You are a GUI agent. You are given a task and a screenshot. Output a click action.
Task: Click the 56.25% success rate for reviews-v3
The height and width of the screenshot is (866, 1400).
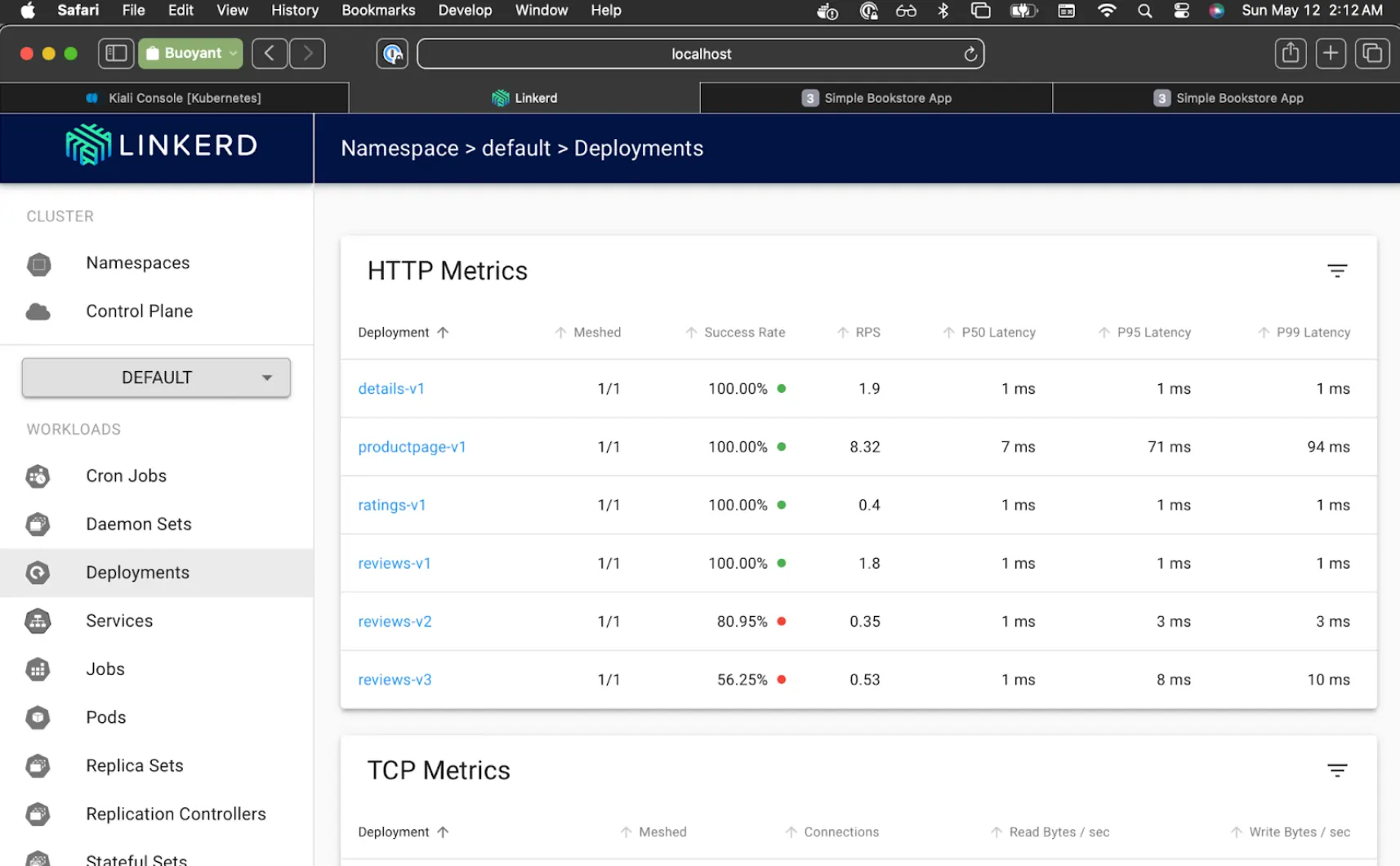pyautogui.click(x=742, y=680)
